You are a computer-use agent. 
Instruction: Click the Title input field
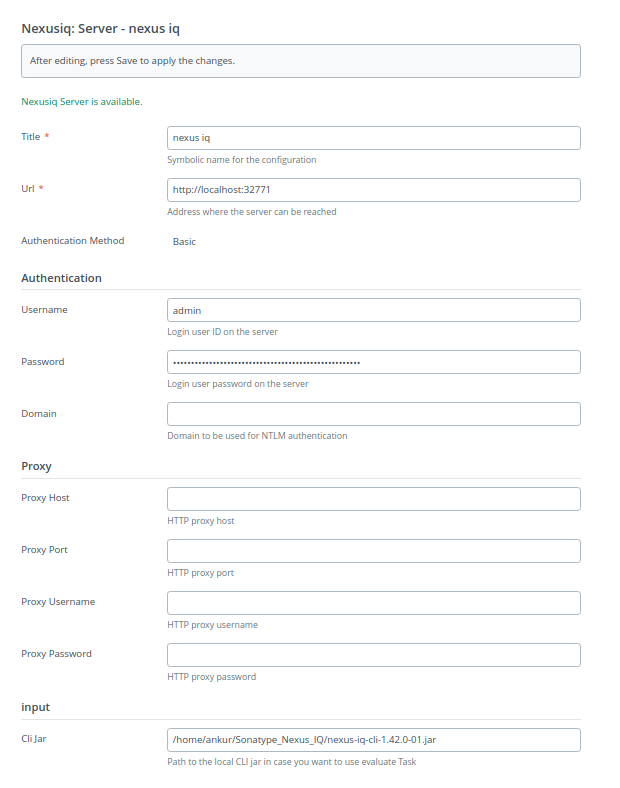pyautogui.click(x=373, y=138)
